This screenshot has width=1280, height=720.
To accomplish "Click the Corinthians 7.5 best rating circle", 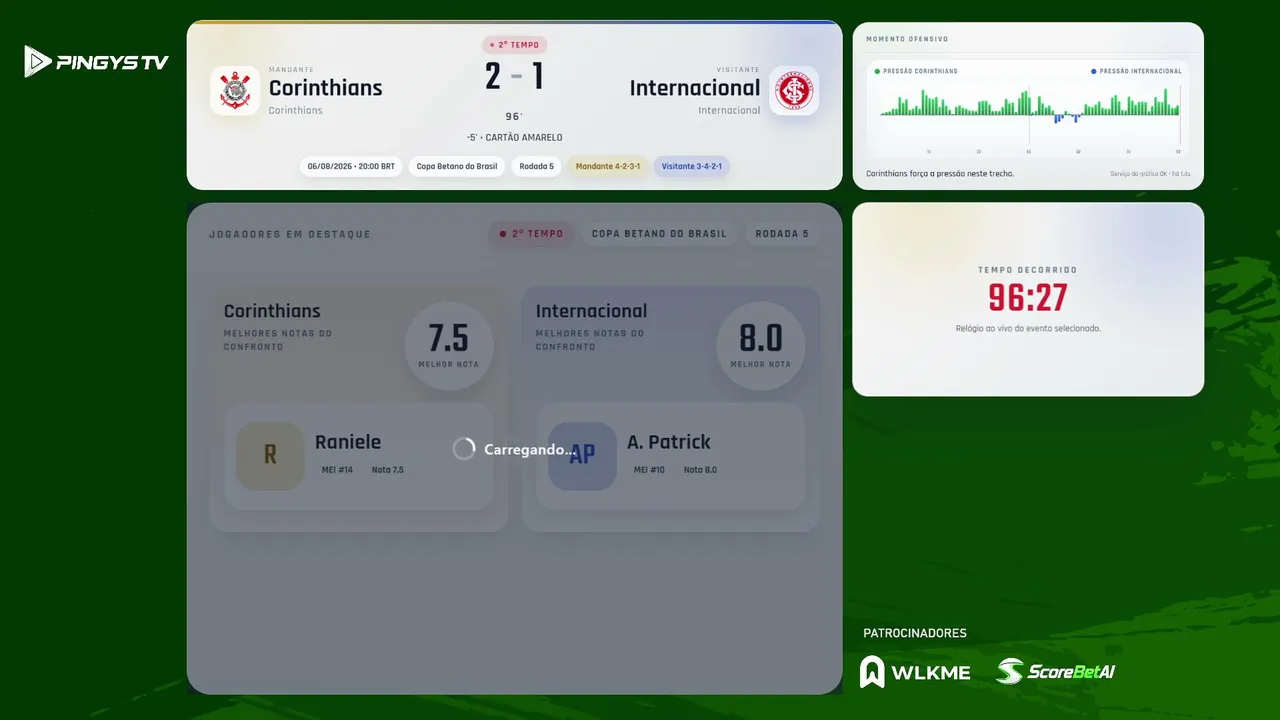I will pos(449,345).
